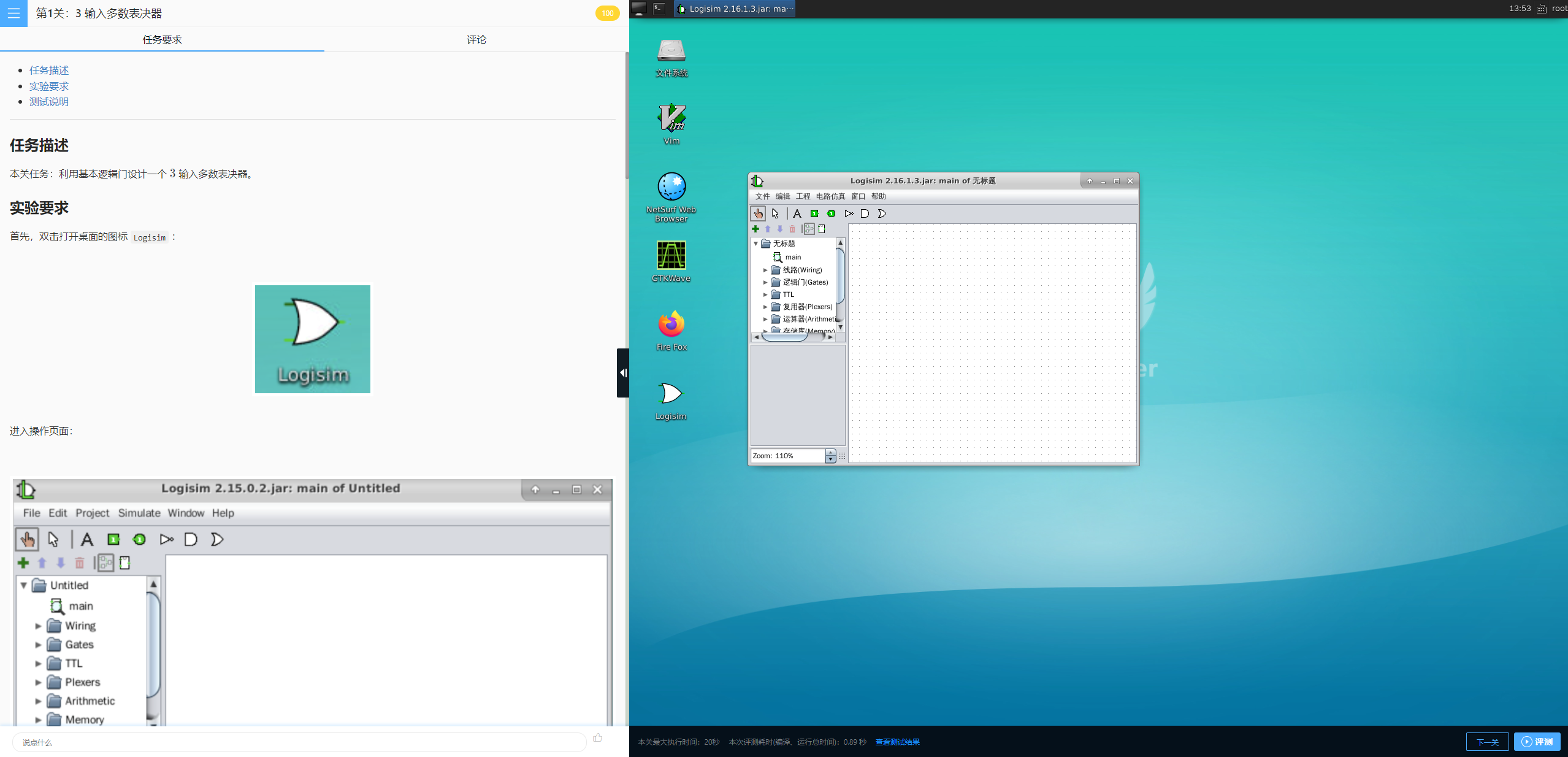Screen dimensions: 1568x757
Task: Open the 编辑 menu in Logisim
Action: (782, 196)
